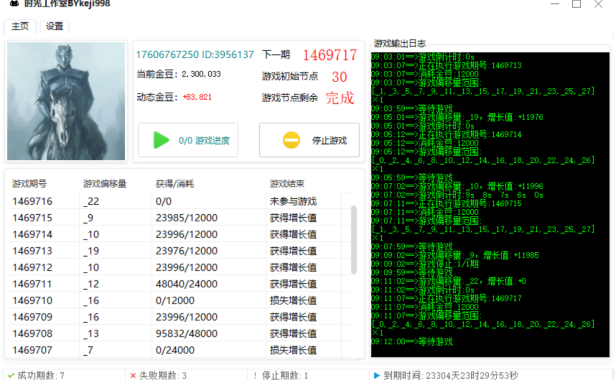
Task: Click the 停止游戏 button label
Action: pyautogui.click(x=329, y=141)
